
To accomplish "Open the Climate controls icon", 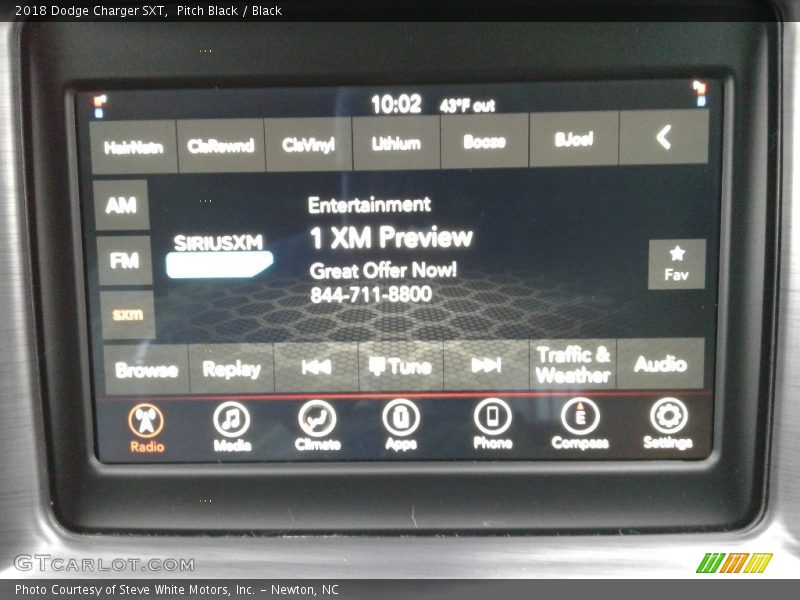I will point(317,426).
